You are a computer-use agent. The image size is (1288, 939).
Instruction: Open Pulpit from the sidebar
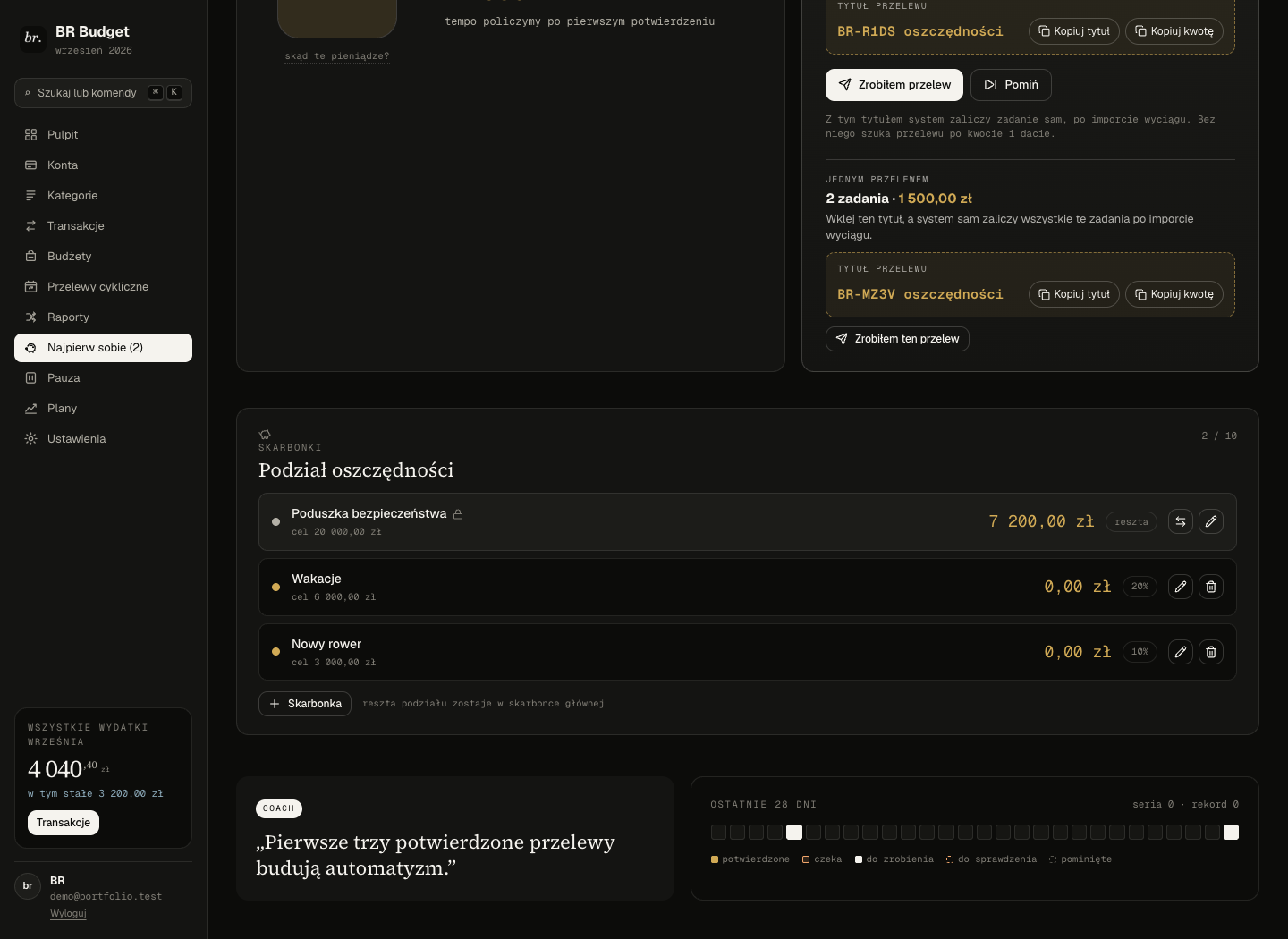(103, 135)
